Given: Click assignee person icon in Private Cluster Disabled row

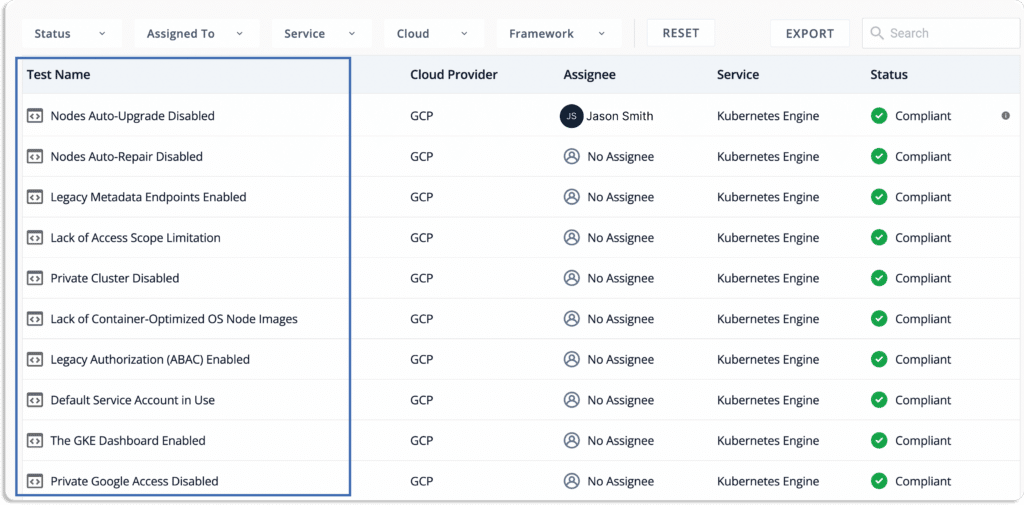Looking at the screenshot, I should [x=571, y=278].
